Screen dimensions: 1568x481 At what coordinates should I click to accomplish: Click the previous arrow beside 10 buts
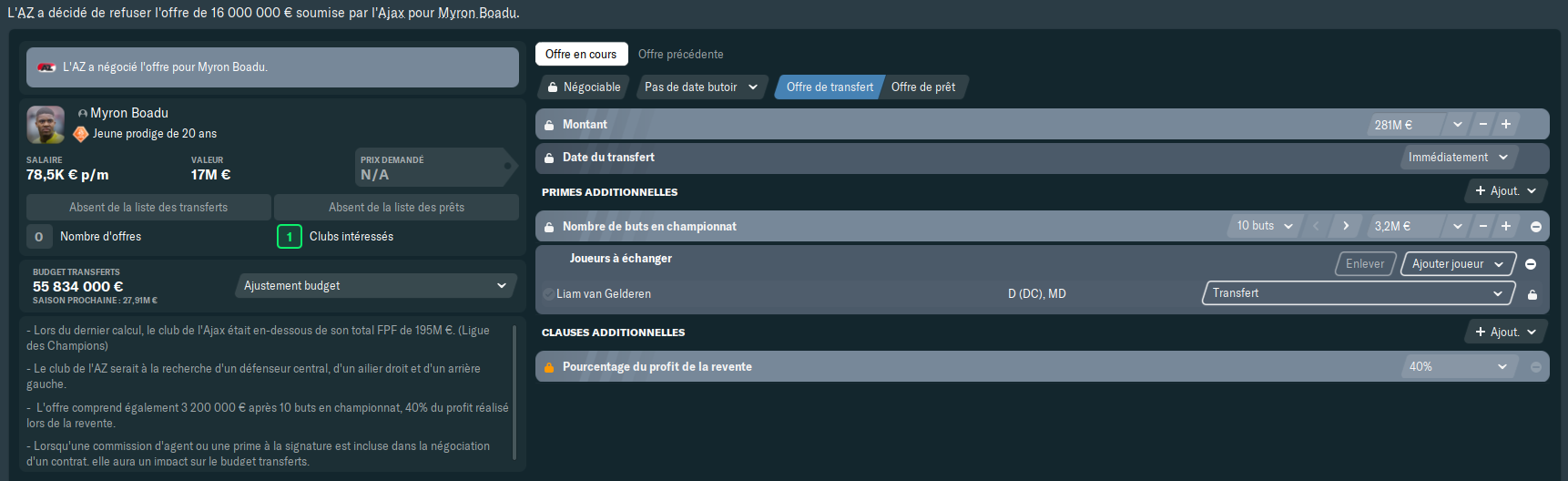coord(1316,226)
